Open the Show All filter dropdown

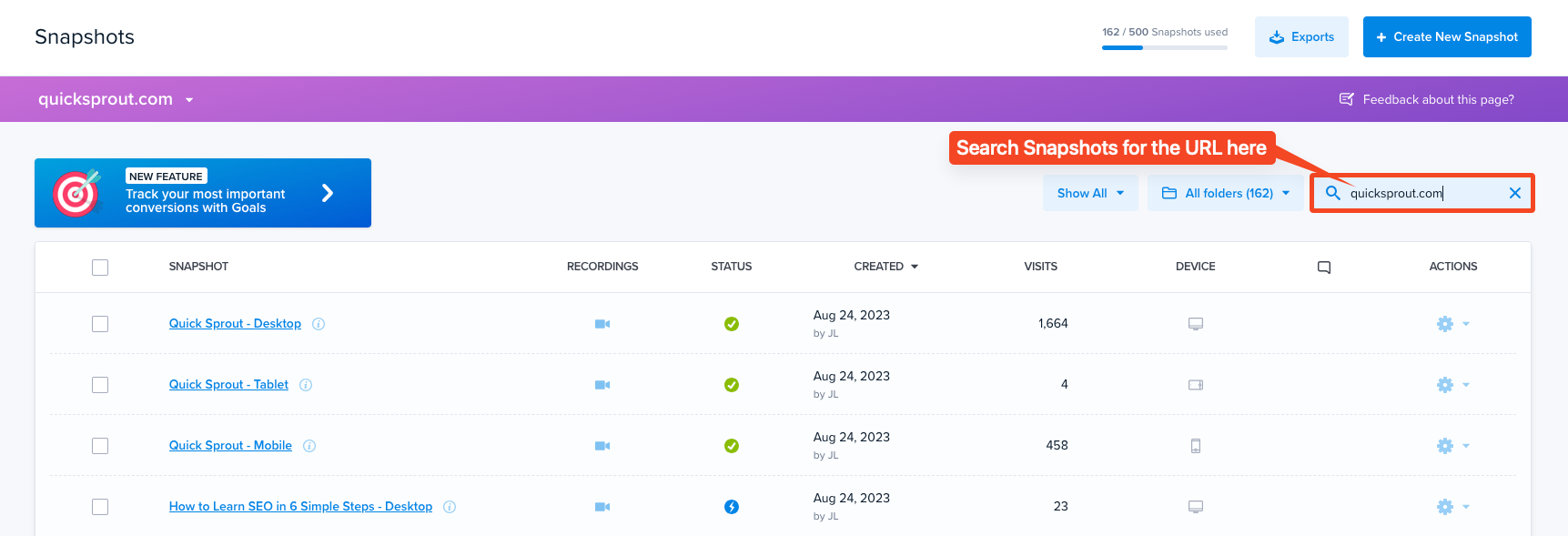pyautogui.click(x=1090, y=193)
